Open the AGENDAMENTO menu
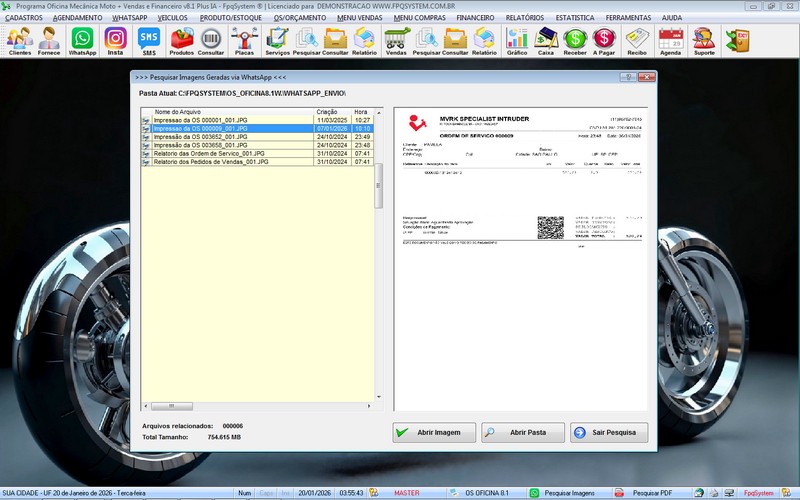This screenshot has width=800, height=500. tap(78, 17)
